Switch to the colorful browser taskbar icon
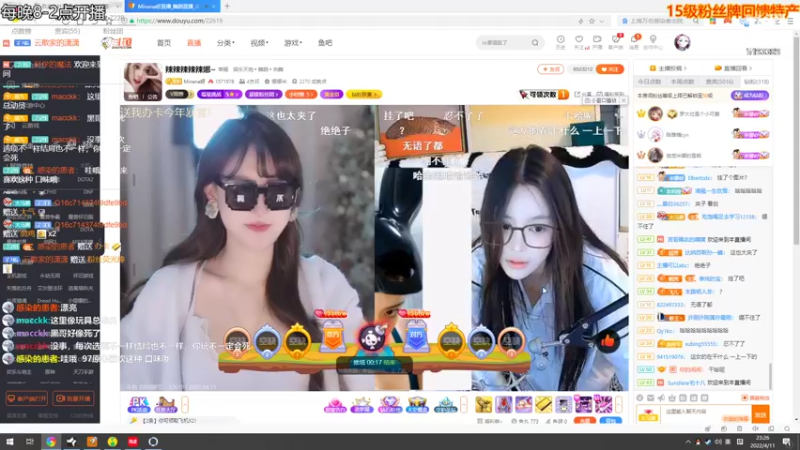 coord(51,442)
